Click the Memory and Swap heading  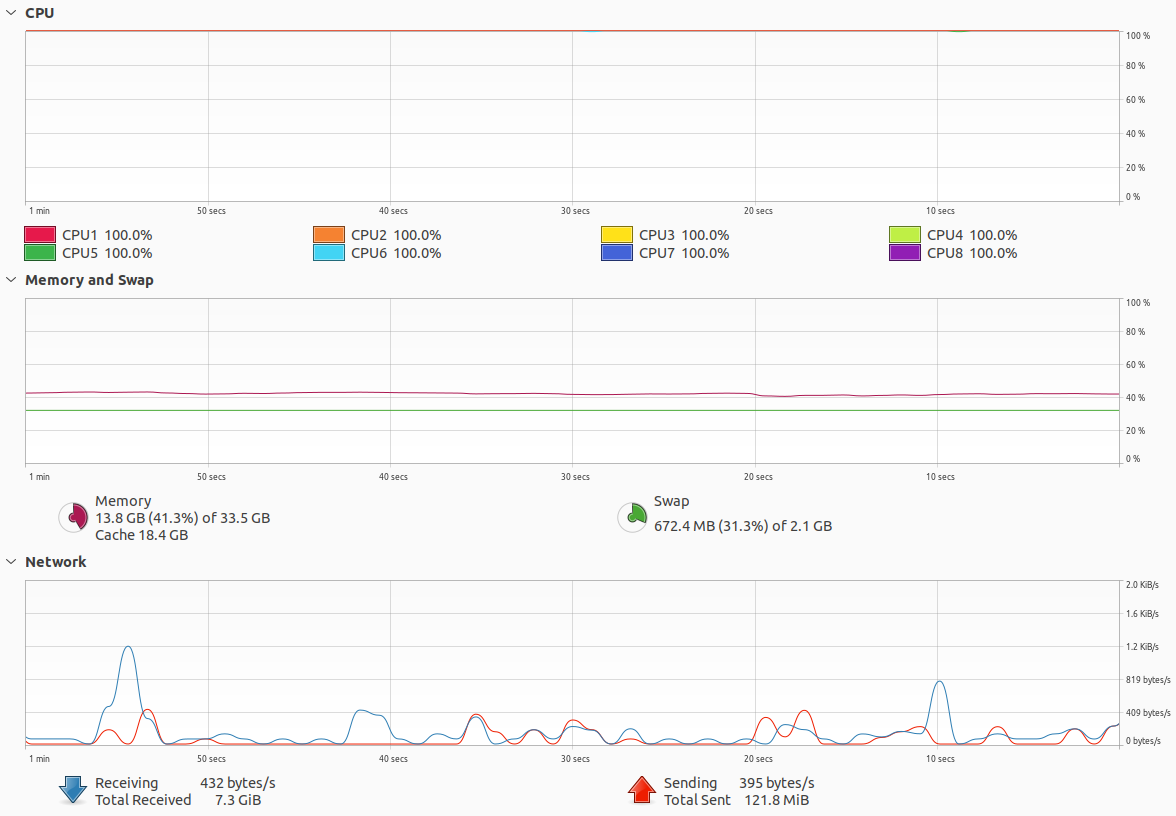click(89, 280)
